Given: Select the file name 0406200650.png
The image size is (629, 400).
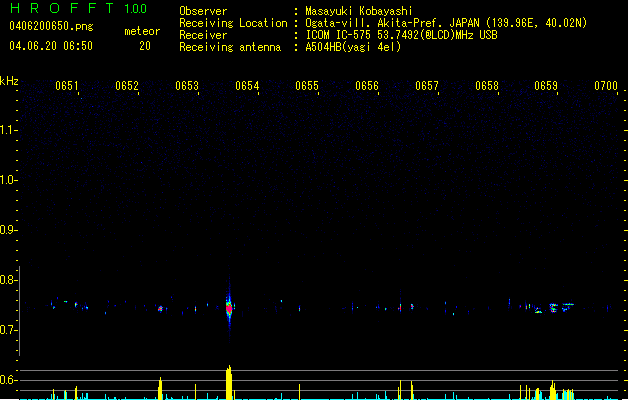Looking at the screenshot, I should click(x=51, y=26).
